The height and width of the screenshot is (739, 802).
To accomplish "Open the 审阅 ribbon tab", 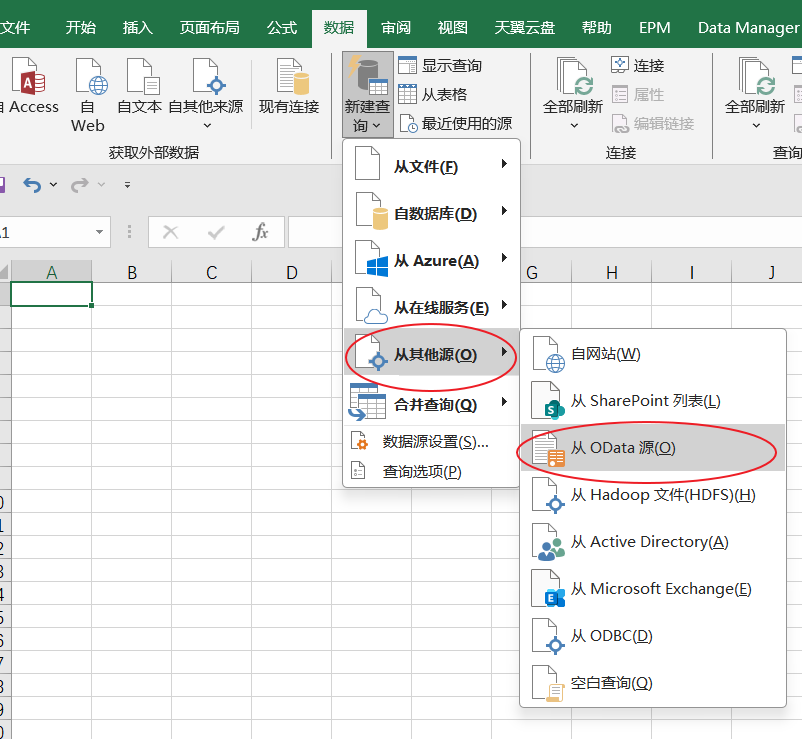I will coord(396,27).
